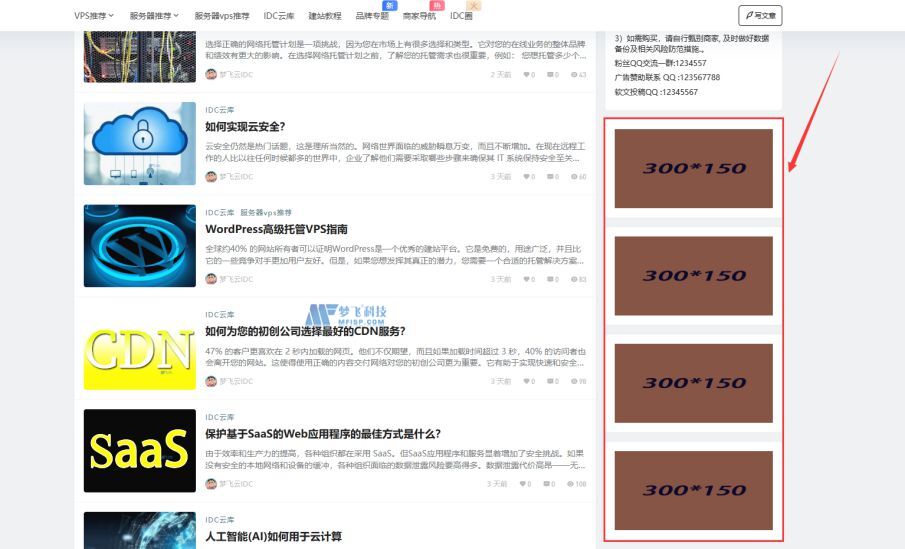Click IDC云库 tag above the CDN服务 article title
This screenshot has height=549, width=905.
click(x=220, y=315)
